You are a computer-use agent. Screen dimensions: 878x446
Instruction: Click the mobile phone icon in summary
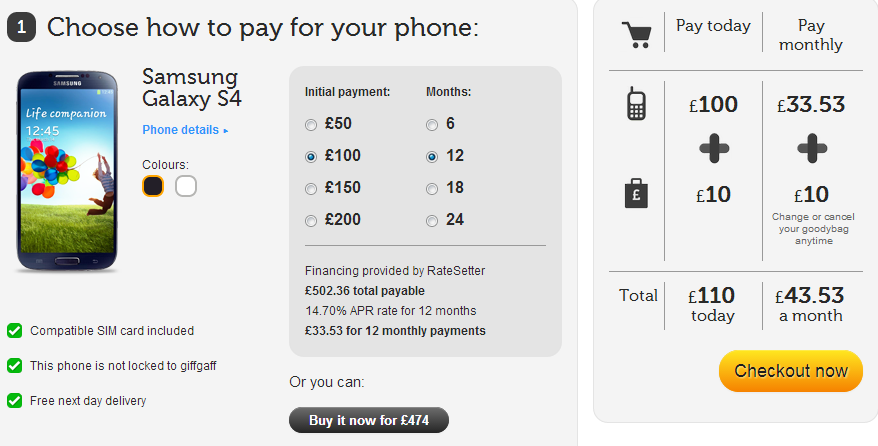tap(636, 104)
